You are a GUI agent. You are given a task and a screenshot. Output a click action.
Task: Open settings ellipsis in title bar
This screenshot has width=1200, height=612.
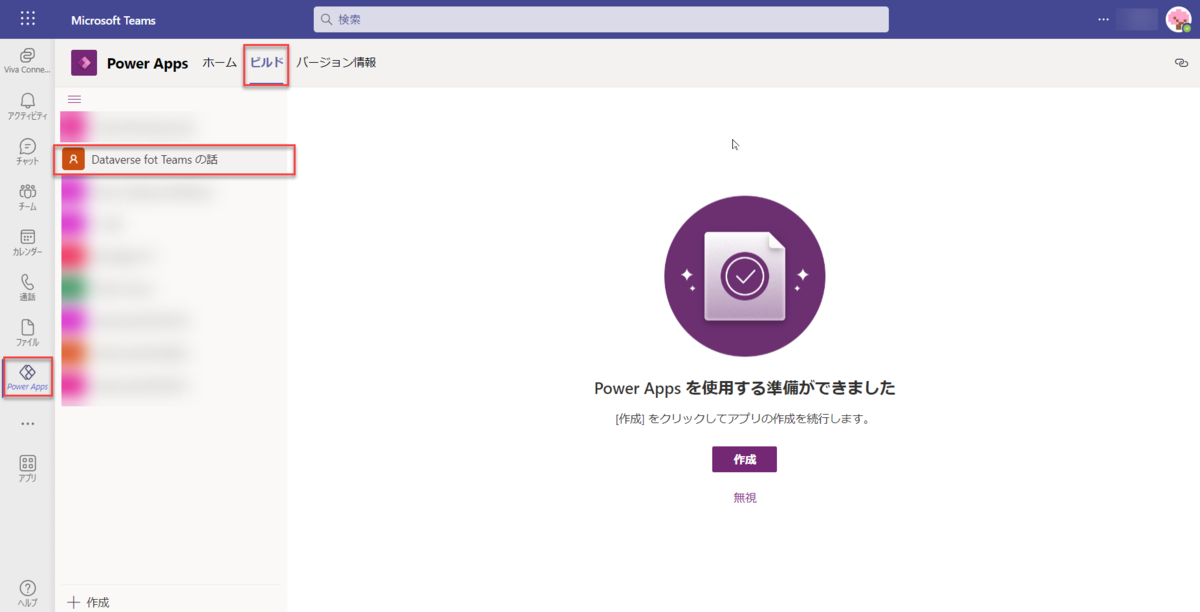coord(1104,19)
